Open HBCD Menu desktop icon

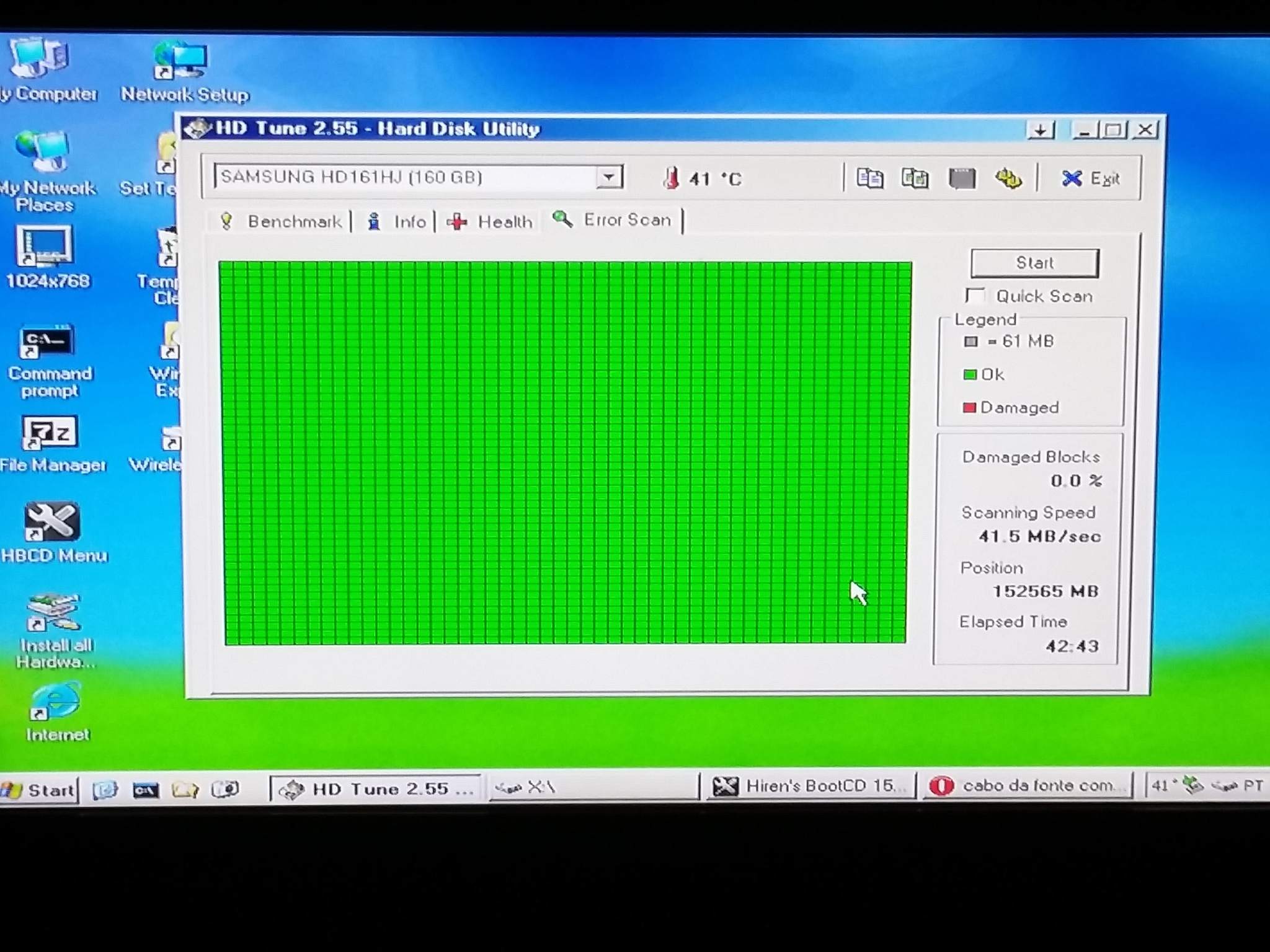coord(53,533)
